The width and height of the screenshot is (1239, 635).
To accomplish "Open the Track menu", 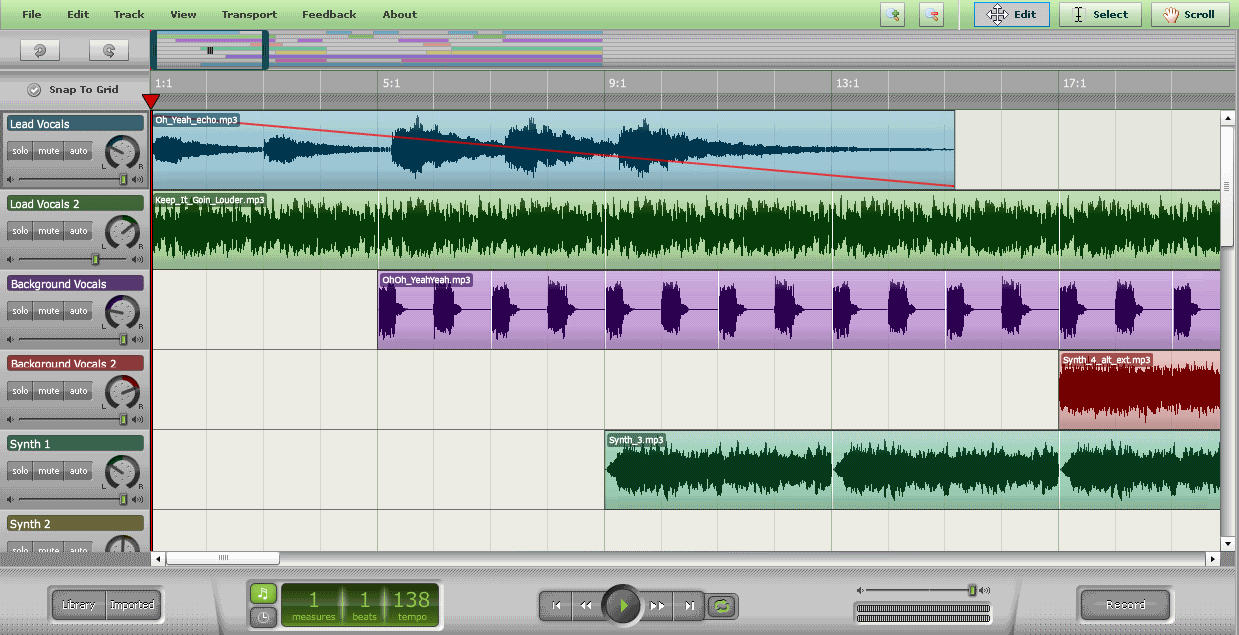I will coord(129,15).
